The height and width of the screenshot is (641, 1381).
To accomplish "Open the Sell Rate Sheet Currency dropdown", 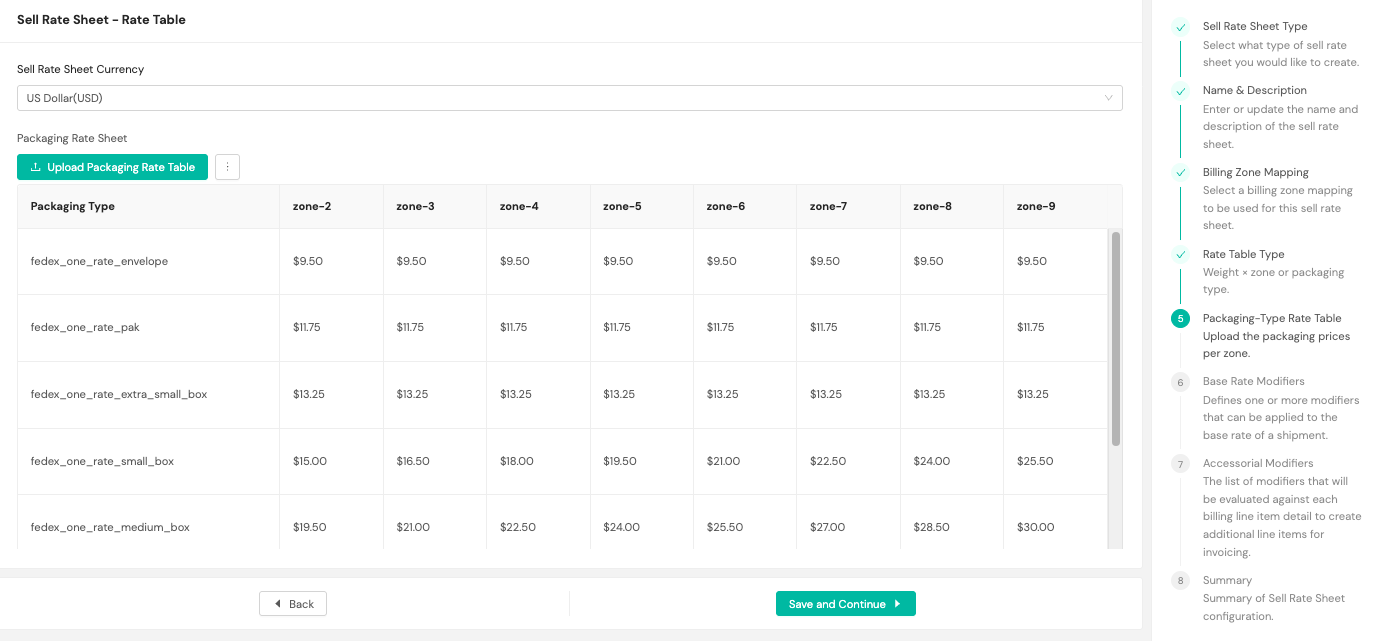I will (569, 98).
